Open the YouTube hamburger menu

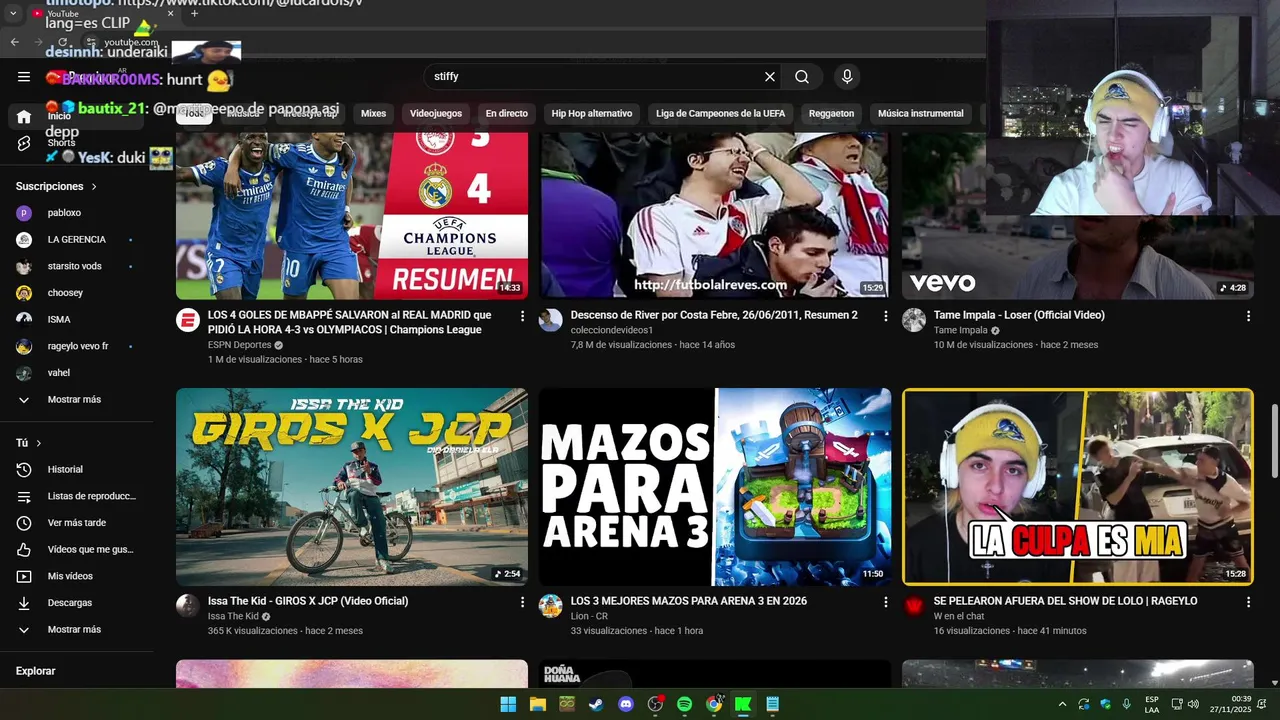coord(24,77)
